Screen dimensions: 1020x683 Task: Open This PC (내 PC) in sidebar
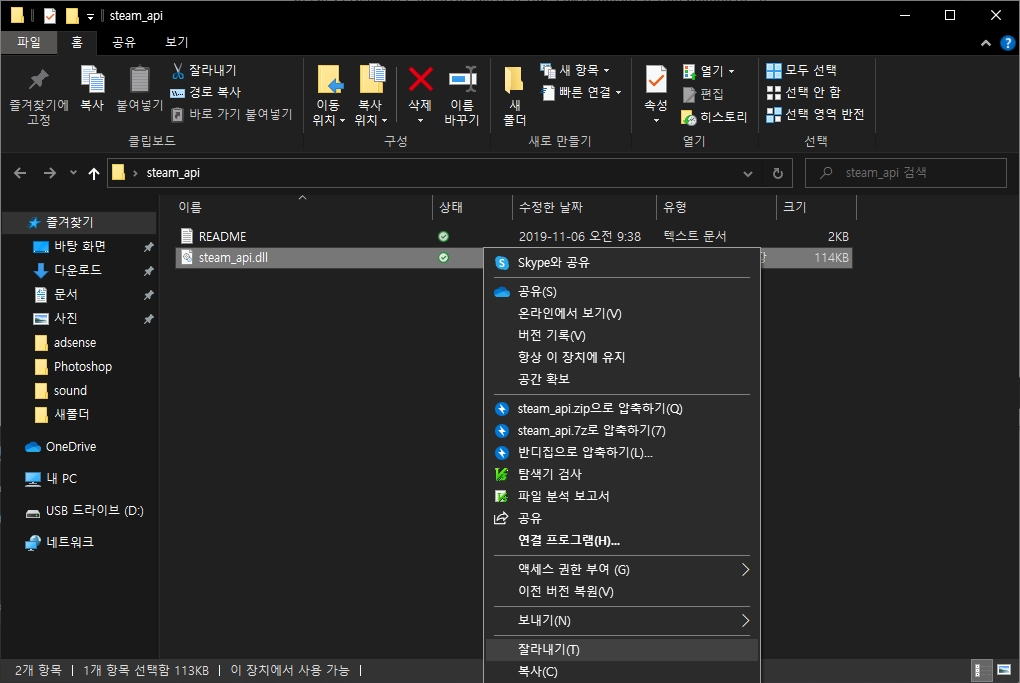61,479
